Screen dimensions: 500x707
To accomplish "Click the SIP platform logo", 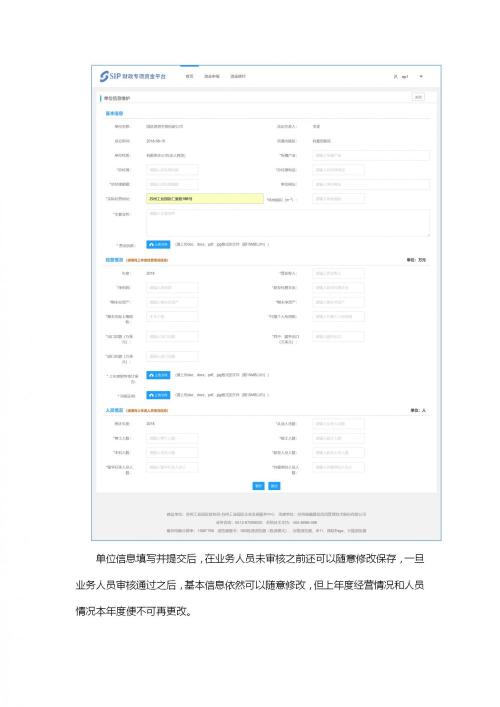I will [133, 76].
